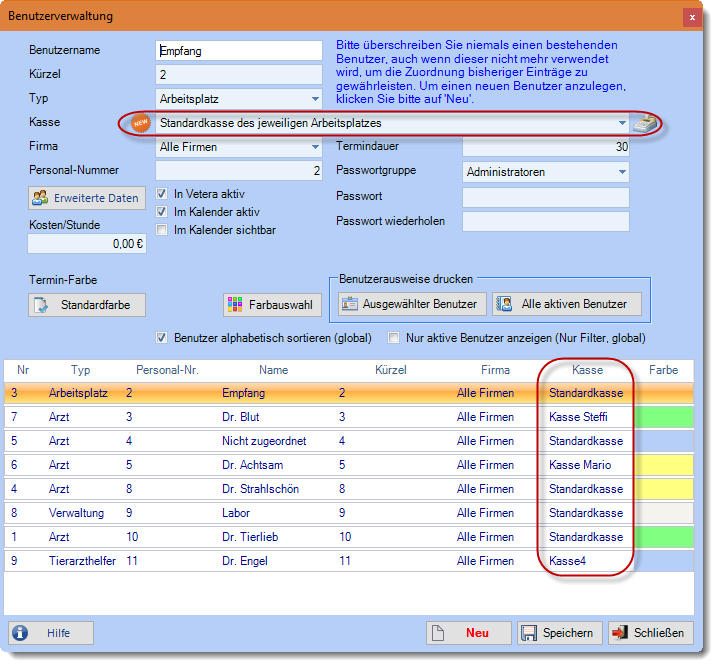Image resolution: width=718 pixels, height=667 pixels.
Task: Create a new user with Neu
Action: click(x=468, y=633)
